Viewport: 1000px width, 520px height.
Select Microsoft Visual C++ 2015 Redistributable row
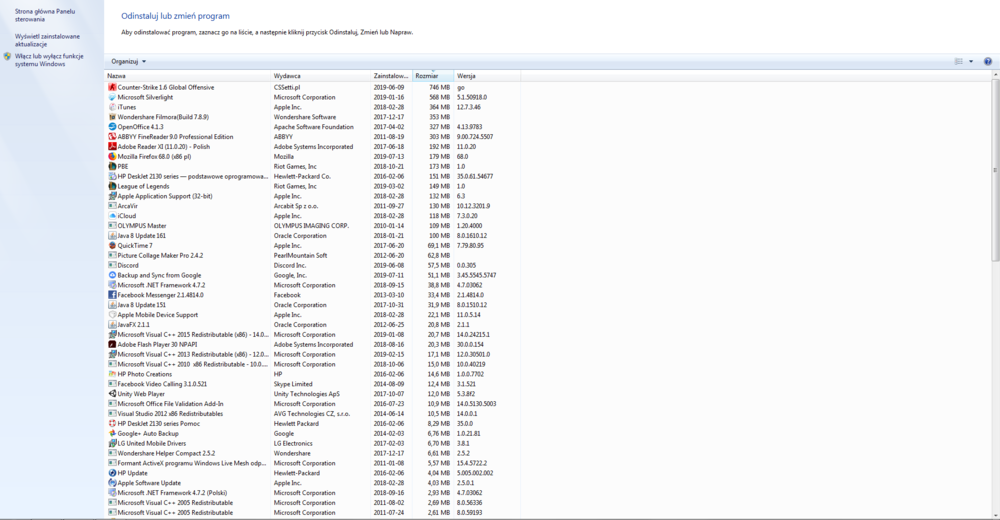click(x=312, y=334)
